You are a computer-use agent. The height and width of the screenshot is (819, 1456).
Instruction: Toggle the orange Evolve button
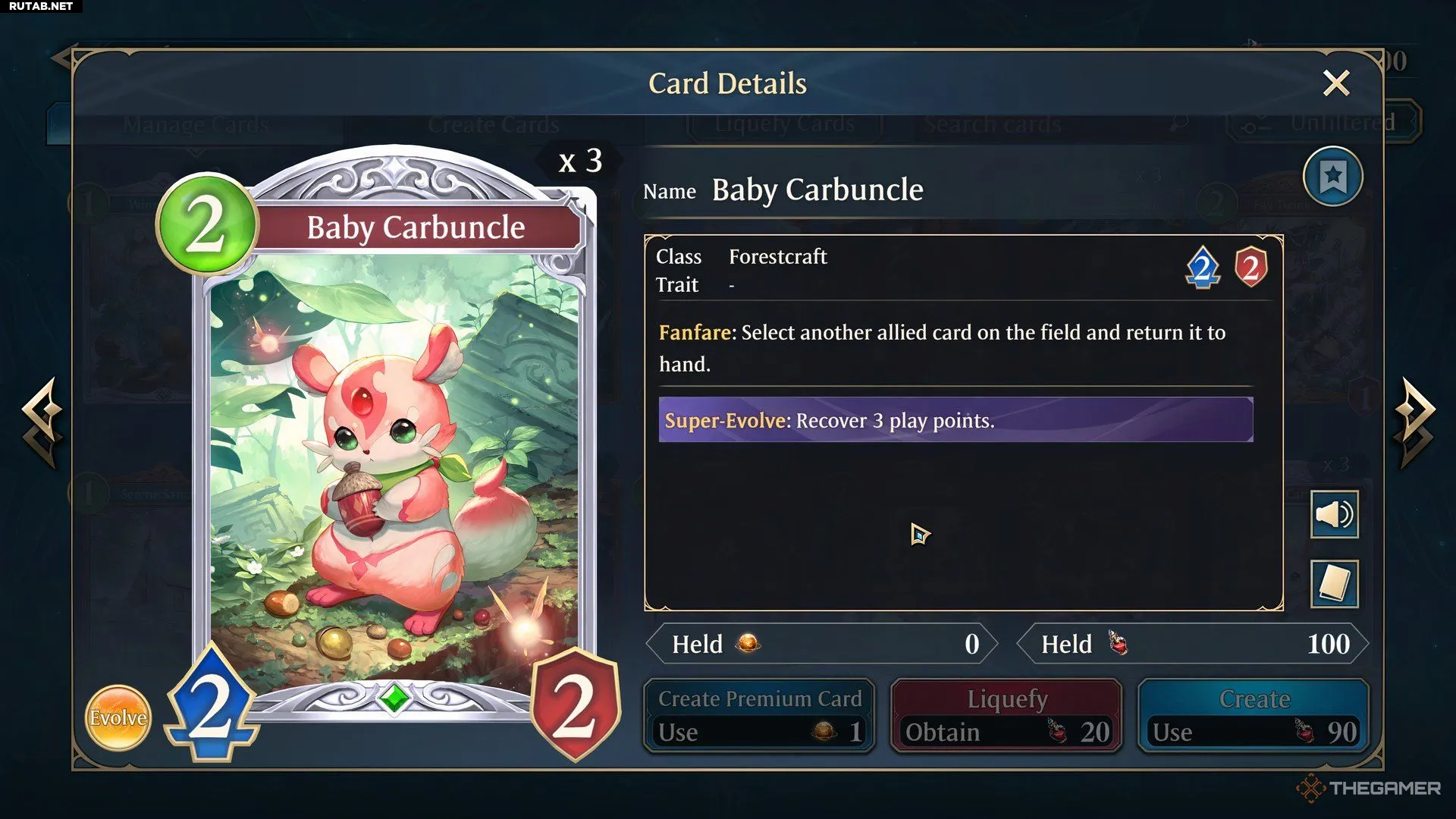[x=118, y=717]
